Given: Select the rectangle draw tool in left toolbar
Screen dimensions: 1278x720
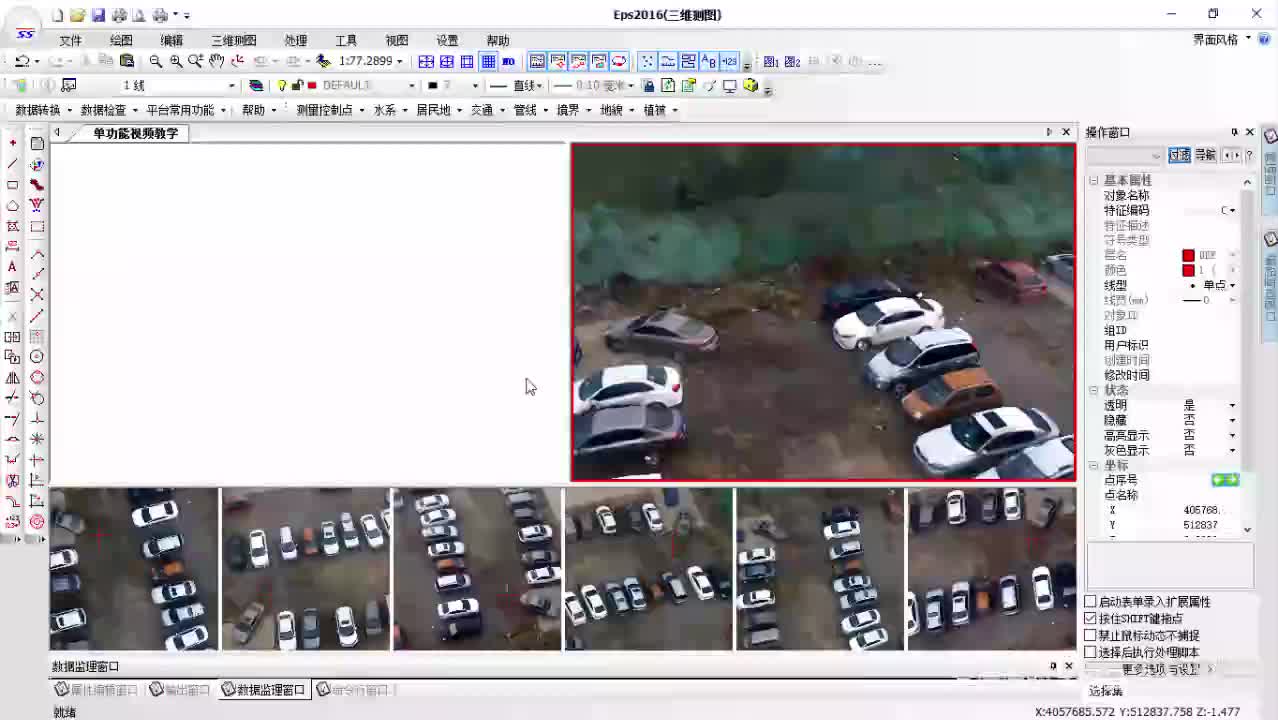Looking at the screenshot, I should pyautogui.click(x=12, y=185).
